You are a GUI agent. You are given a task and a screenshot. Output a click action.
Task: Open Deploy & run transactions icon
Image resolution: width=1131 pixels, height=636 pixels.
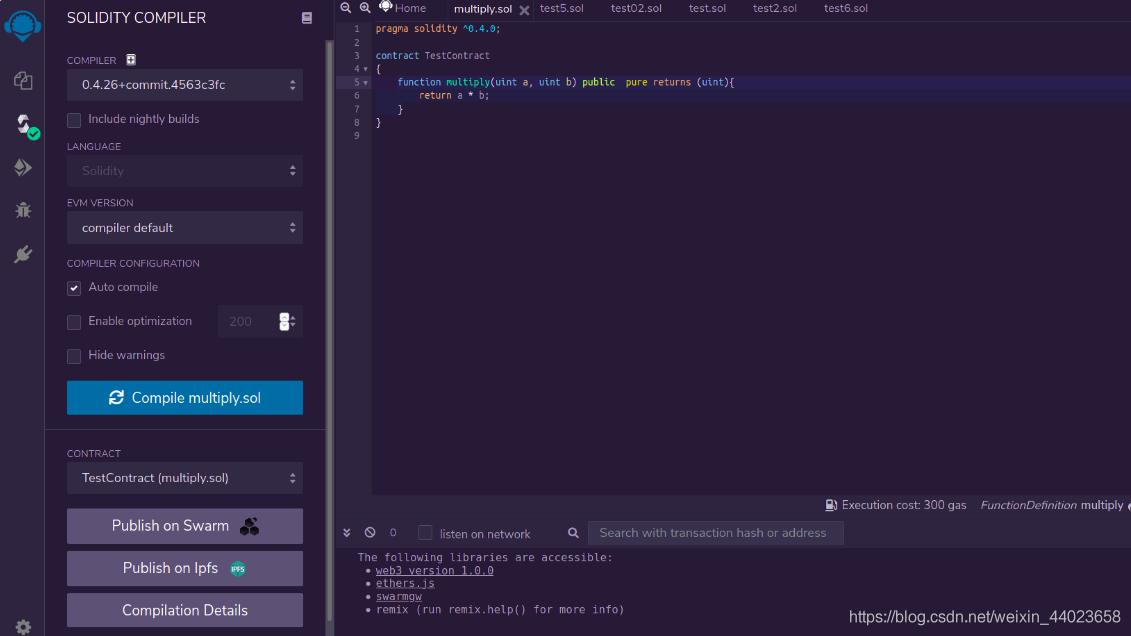22,167
